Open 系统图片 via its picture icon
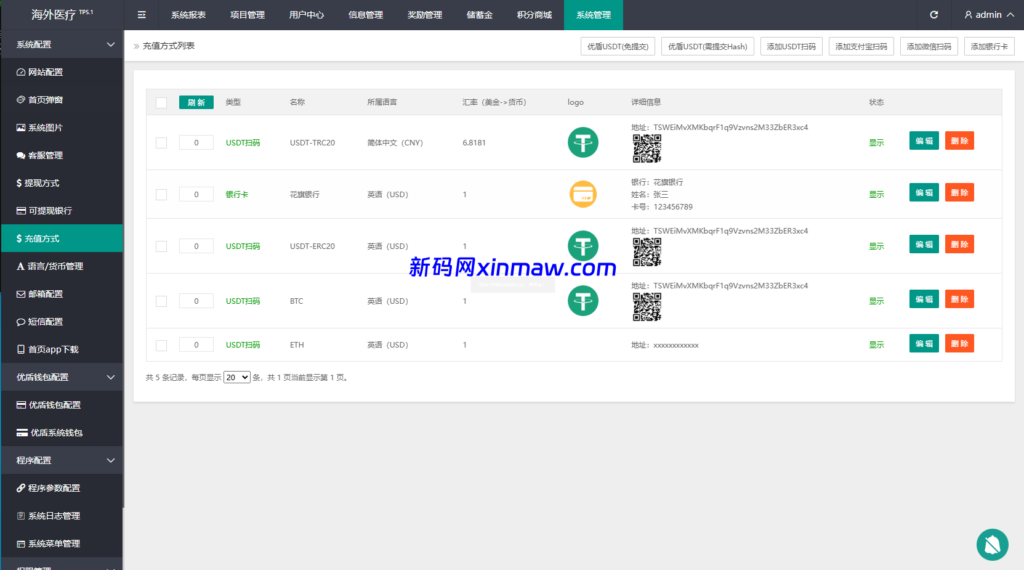The image size is (1024, 570). pyautogui.click(x=21, y=128)
